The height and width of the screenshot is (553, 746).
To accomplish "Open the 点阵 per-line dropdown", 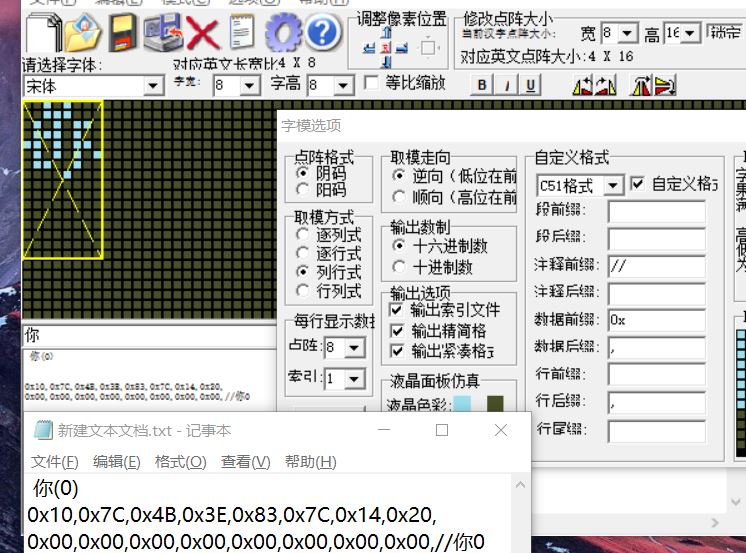I will point(354,348).
